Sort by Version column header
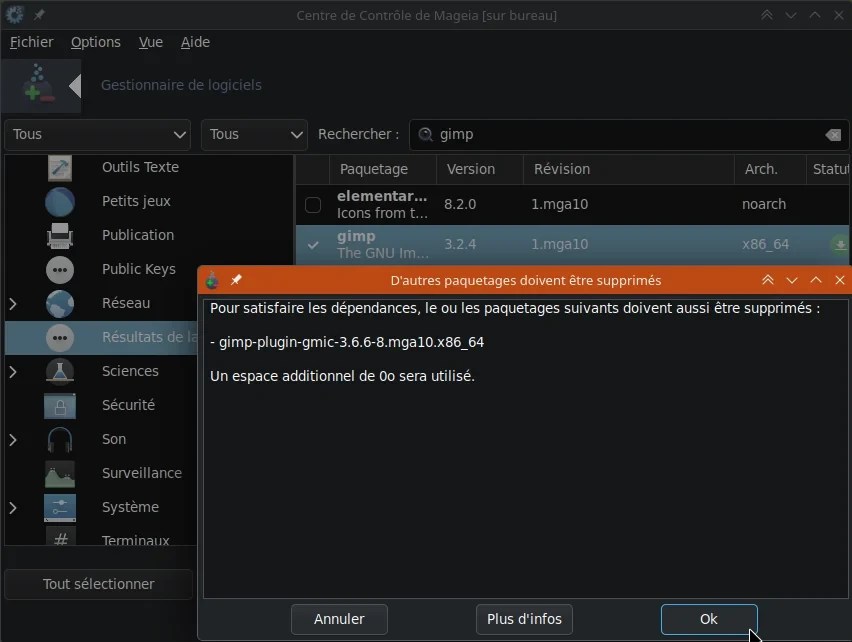 pos(480,169)
